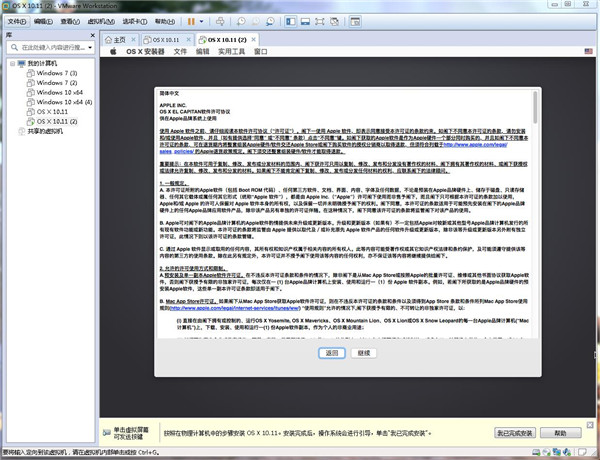Click the Home tab icon labeled 主页

111,38
